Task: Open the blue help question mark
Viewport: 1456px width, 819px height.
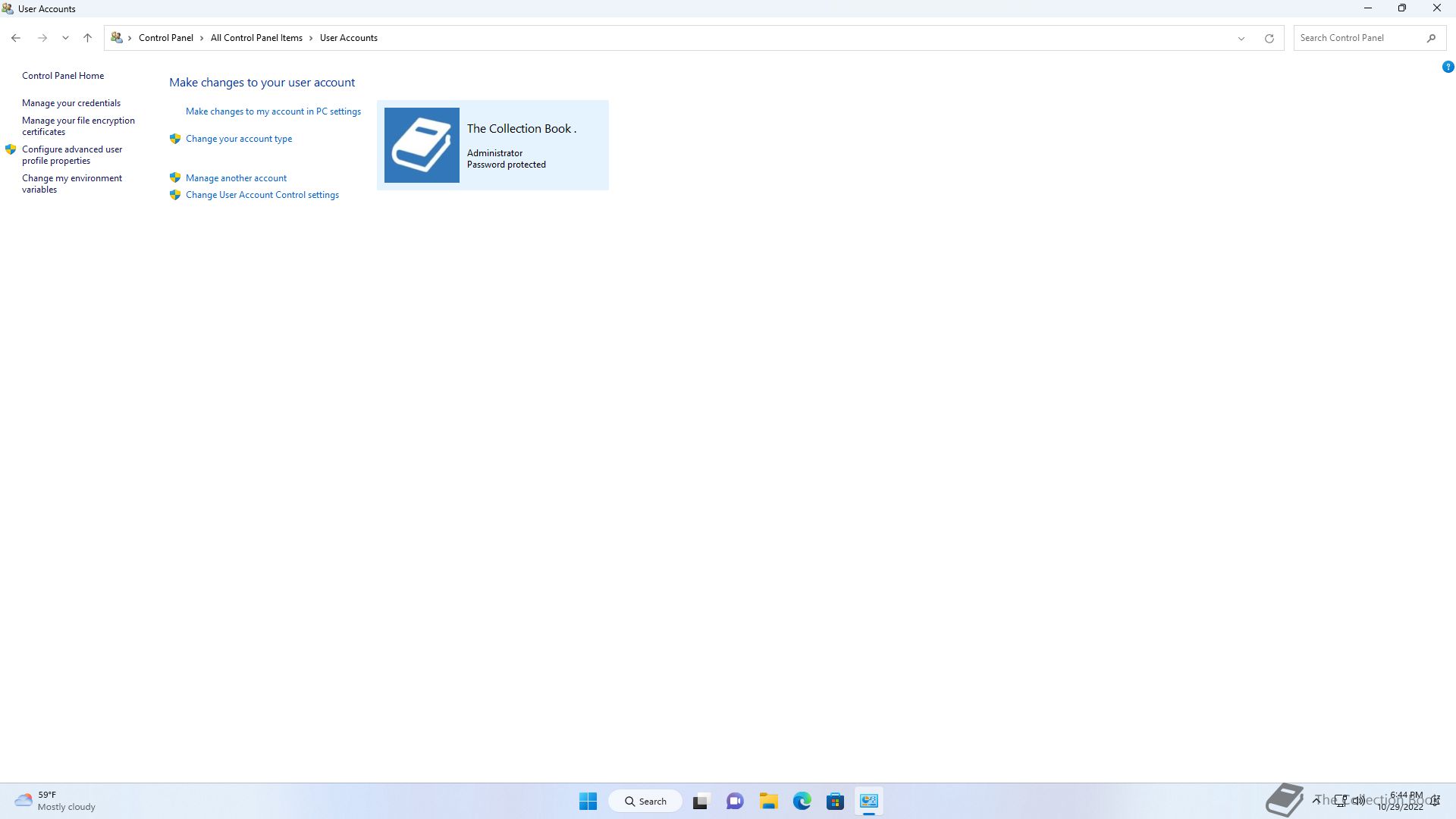Action: [x=1448, y=67]
